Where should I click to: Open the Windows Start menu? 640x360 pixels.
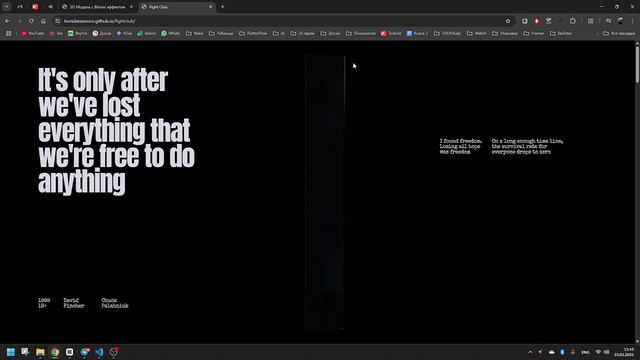click(11, 352)
